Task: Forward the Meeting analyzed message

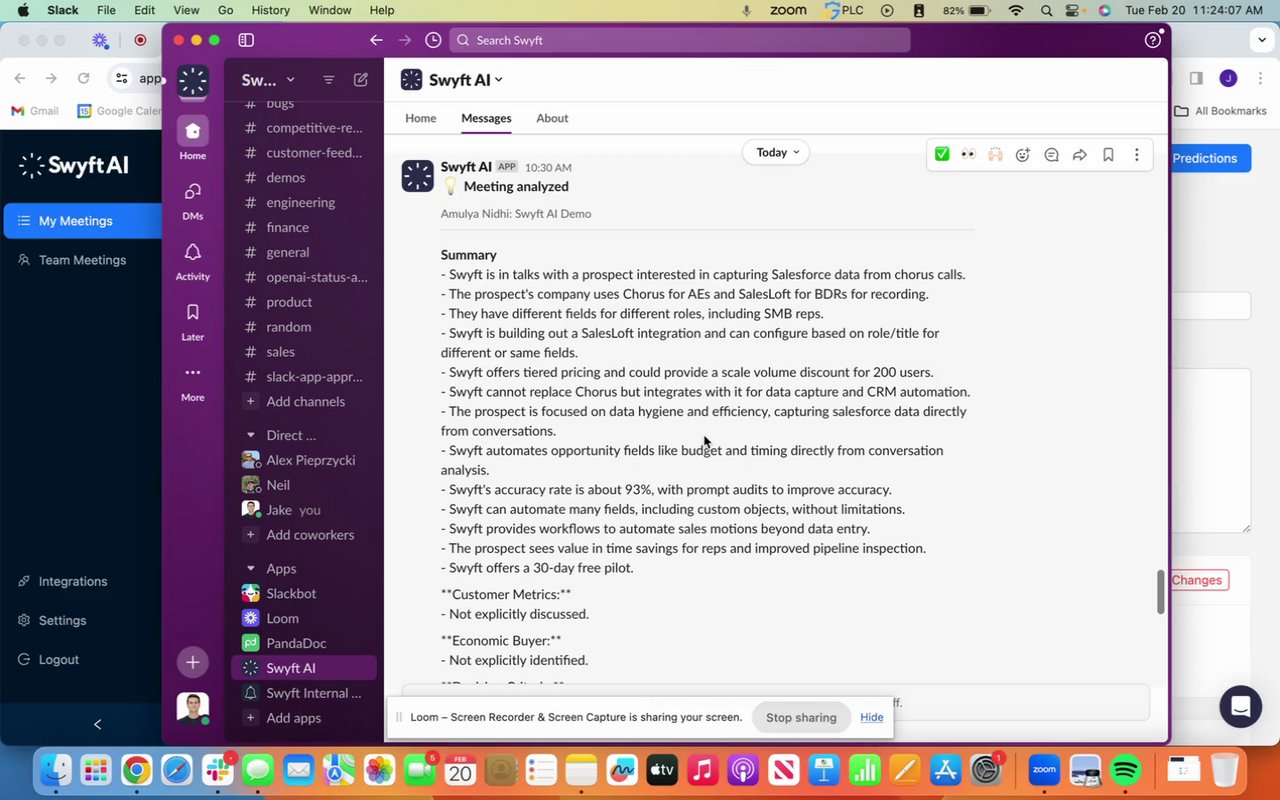Action: 1080,155
